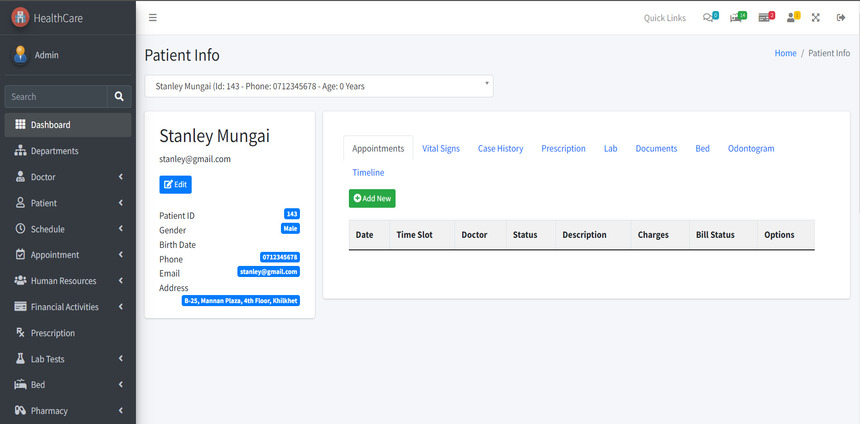
Task: Click the blue Edit button
Action: tap(175, 185)
